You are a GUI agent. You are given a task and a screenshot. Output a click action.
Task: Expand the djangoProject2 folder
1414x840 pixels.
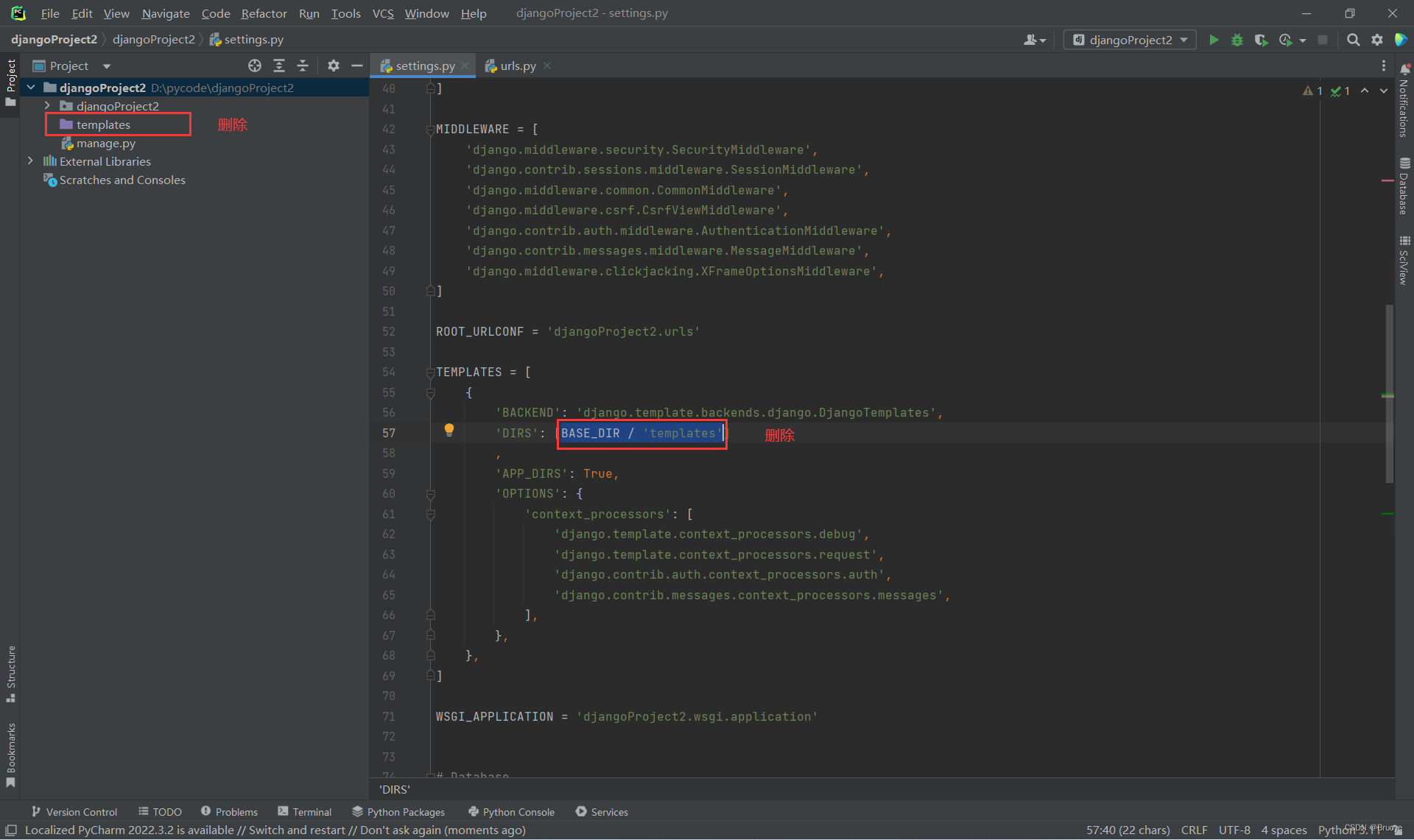coord(46,106)
